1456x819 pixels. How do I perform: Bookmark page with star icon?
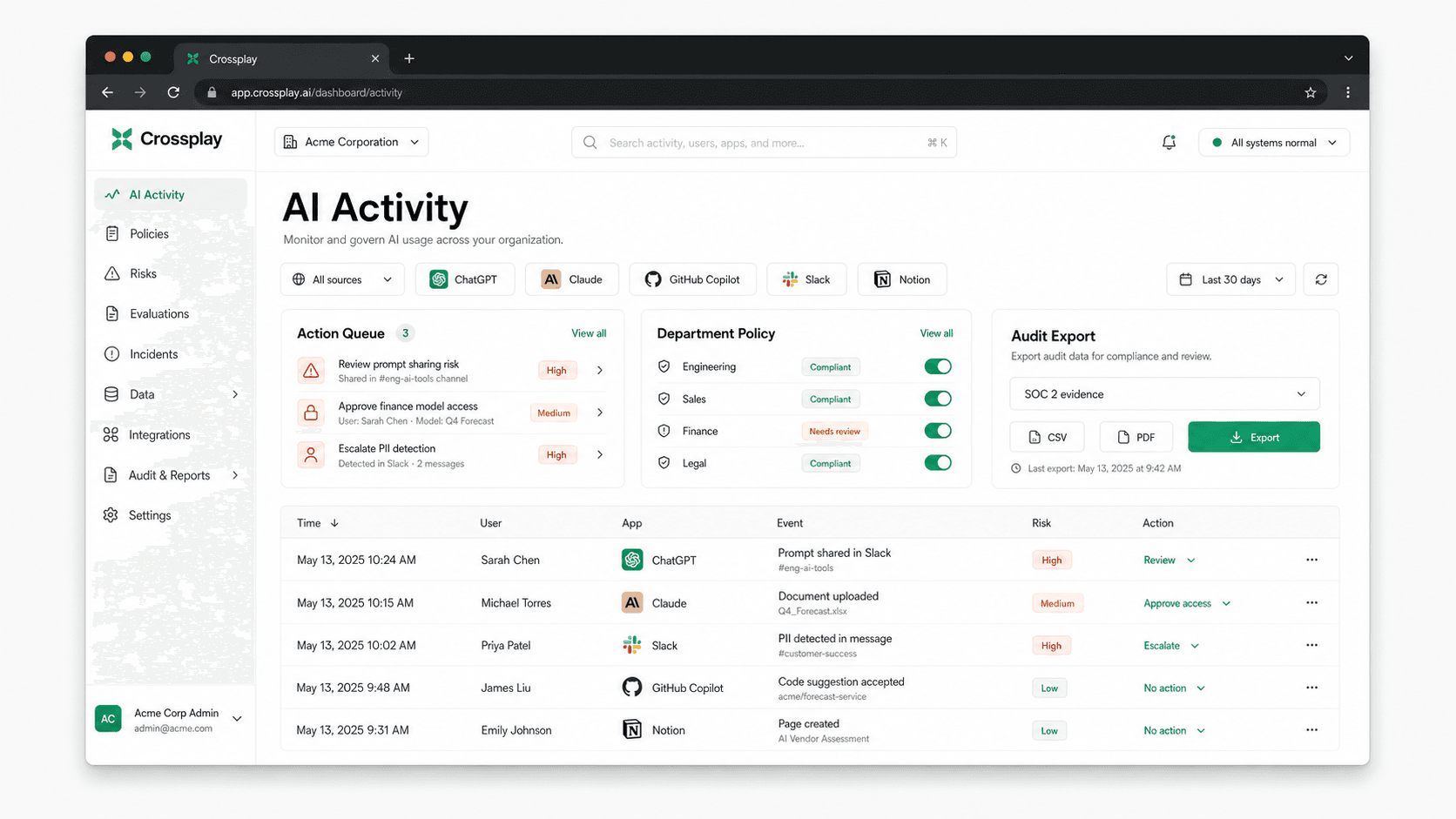click(1310, 92)
